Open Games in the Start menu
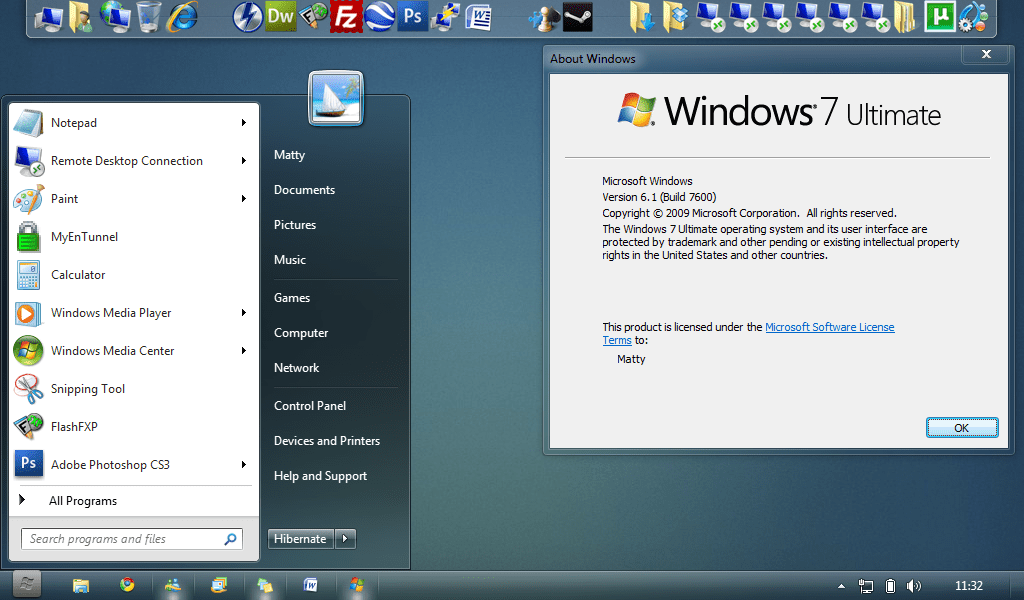The width and height of the screenshot is (1024, 600). (292, 298)
